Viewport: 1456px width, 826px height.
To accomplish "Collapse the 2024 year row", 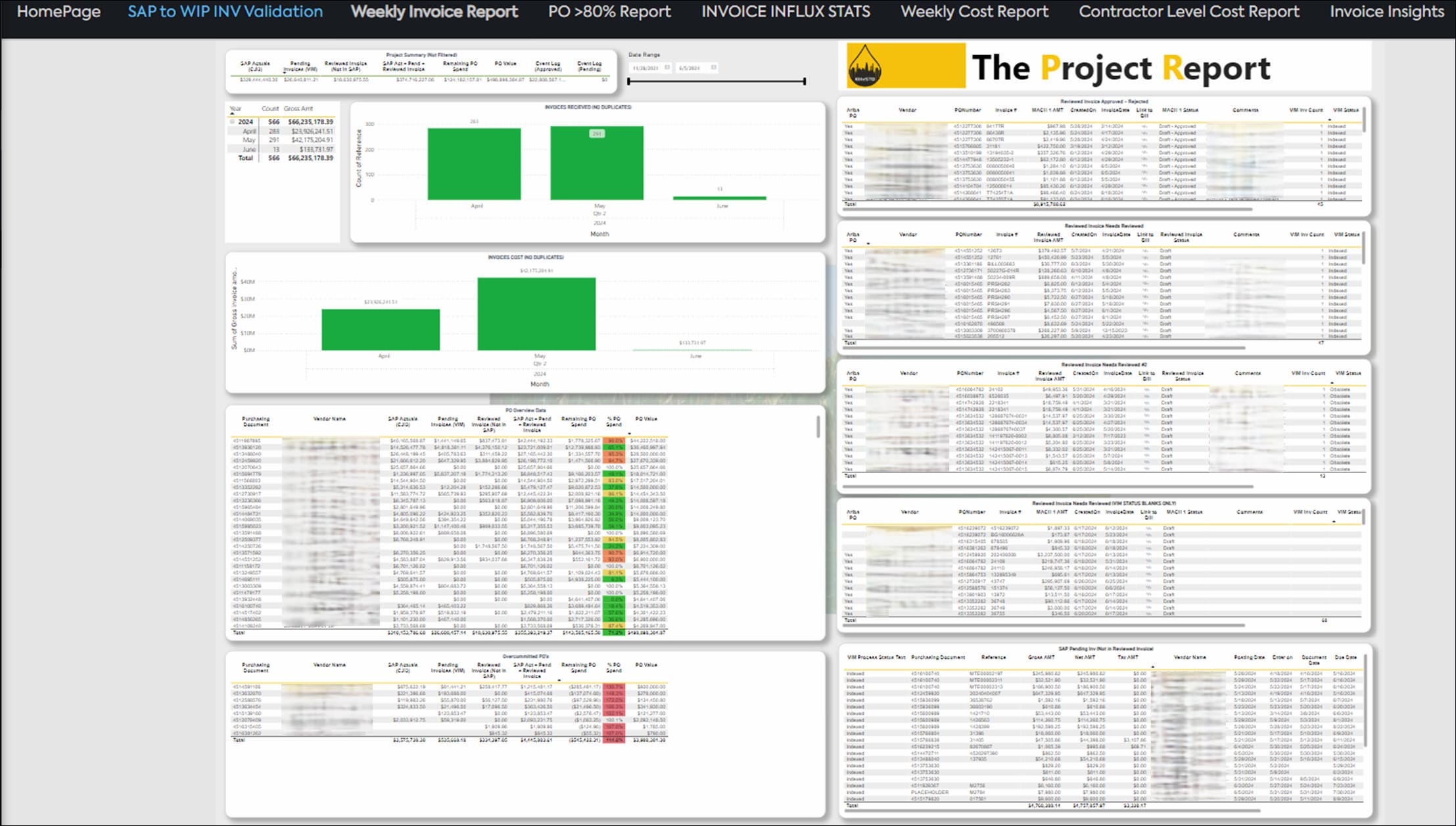I will click(232, 122).
